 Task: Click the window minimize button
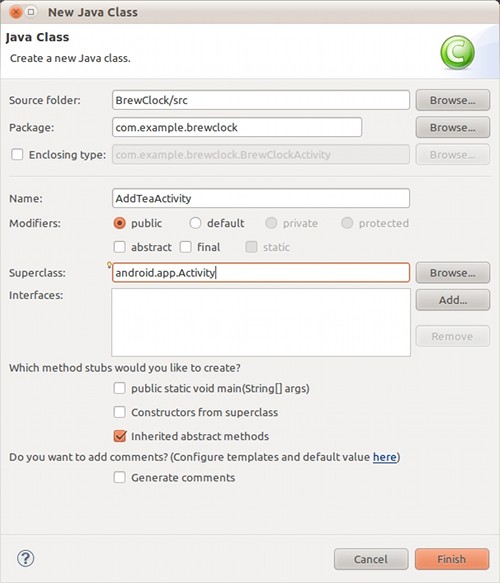31,12
